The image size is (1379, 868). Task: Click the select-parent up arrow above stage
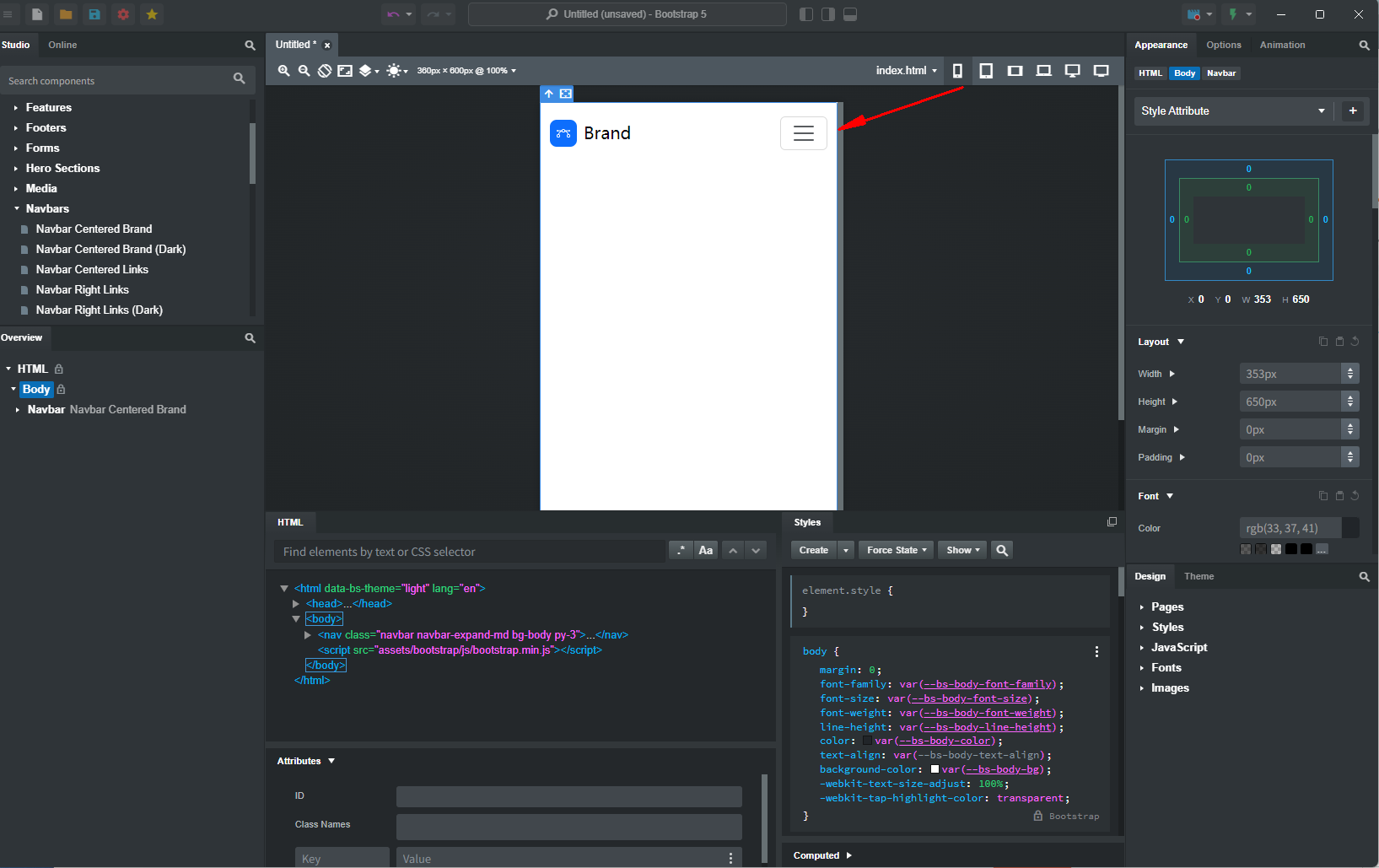tap(549, 94)
